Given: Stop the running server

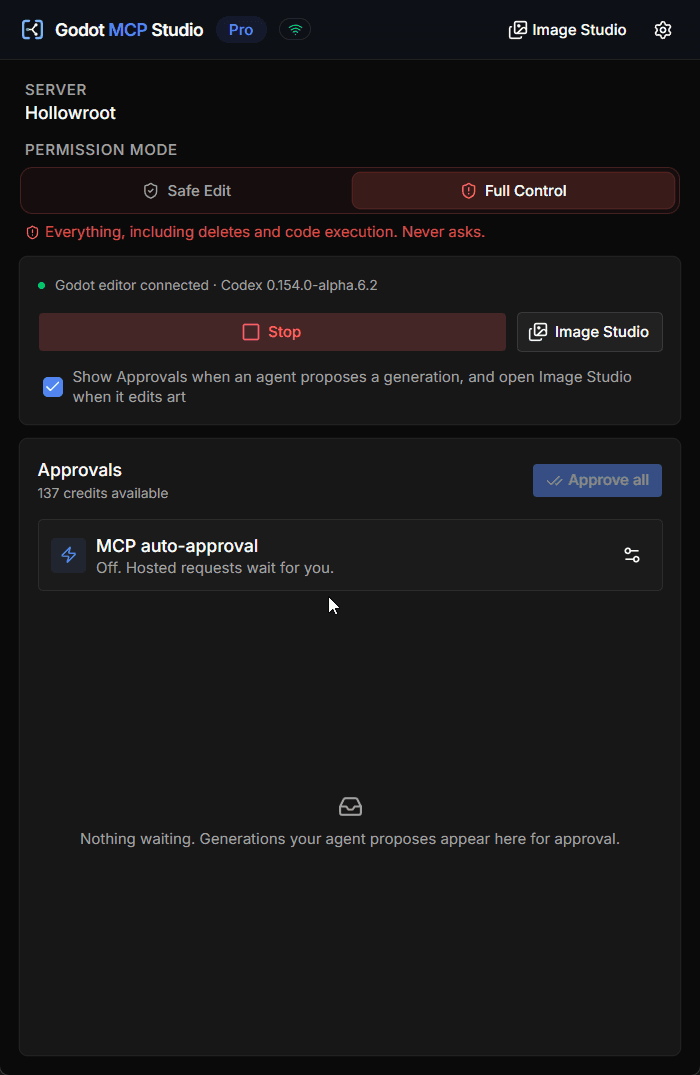Looking at the screenshot, I should [x=272, y=332].
